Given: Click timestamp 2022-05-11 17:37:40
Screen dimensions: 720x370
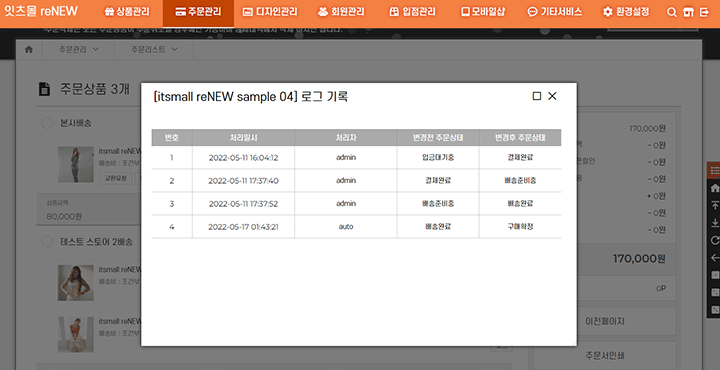Looking at the screenshot, I should pyautogui.click(x=243, y=181).
